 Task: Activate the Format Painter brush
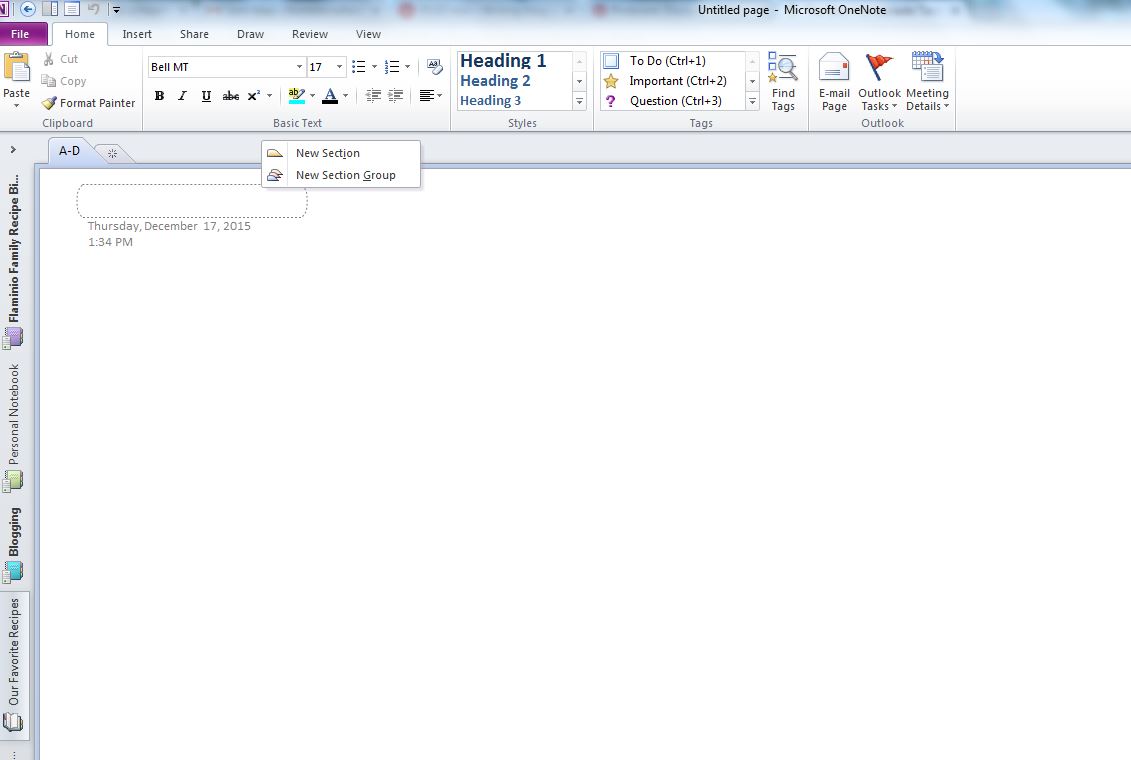88,103
